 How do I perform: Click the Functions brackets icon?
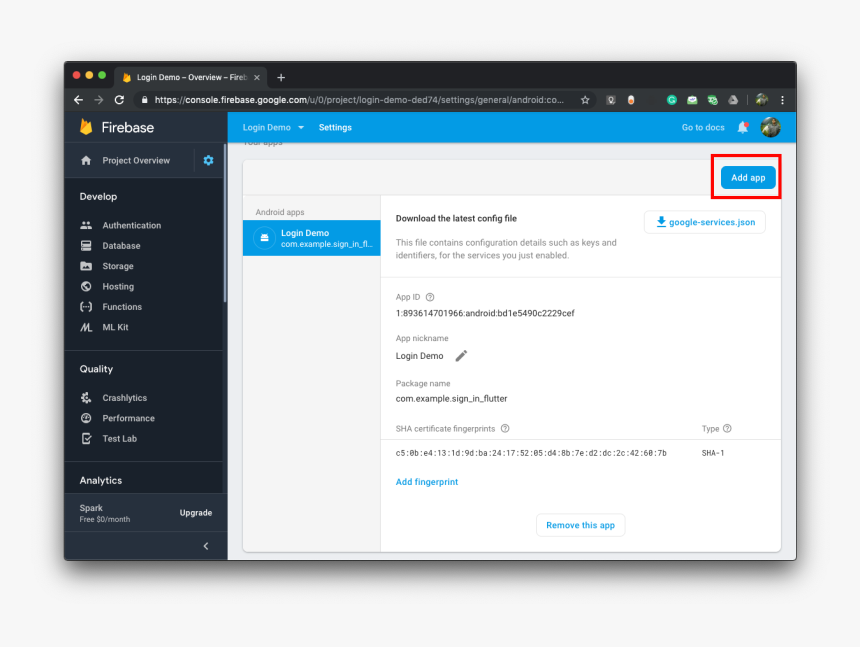click(86, 307)
